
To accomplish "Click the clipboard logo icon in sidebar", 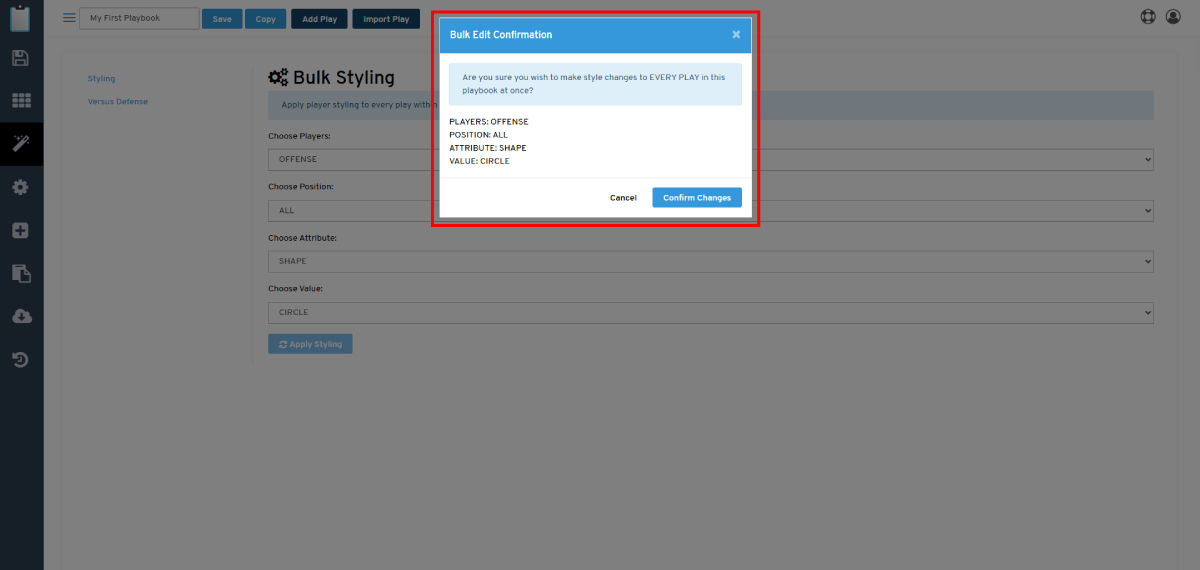I will pos(21,18).
